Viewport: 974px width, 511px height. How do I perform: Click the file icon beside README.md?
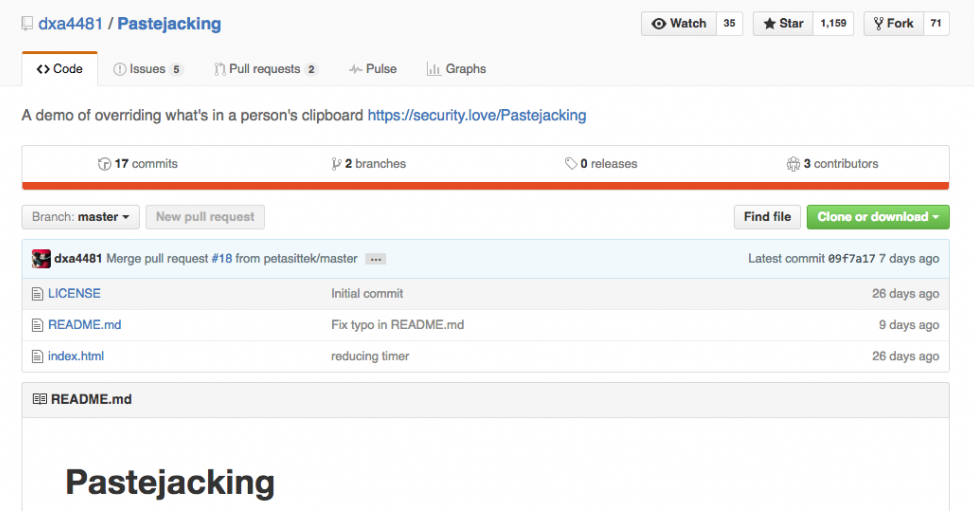pos(37,325)
